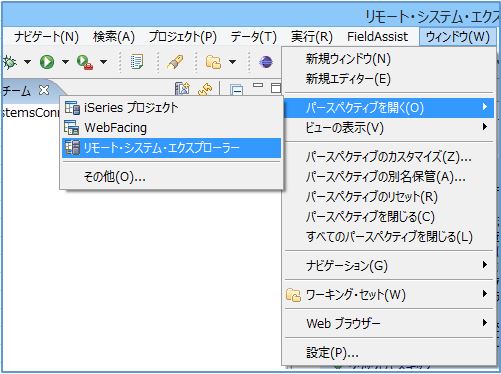
Task: Click the icon left of the link arrows
Action: click(182, 89)
